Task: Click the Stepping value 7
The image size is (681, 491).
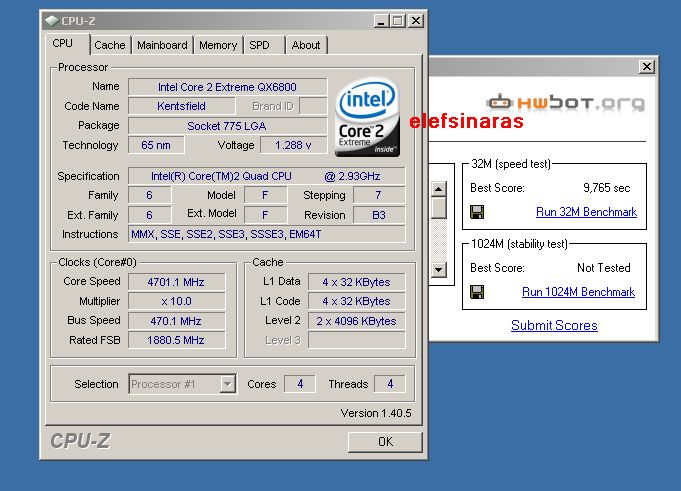Action: tap(379, 195)
